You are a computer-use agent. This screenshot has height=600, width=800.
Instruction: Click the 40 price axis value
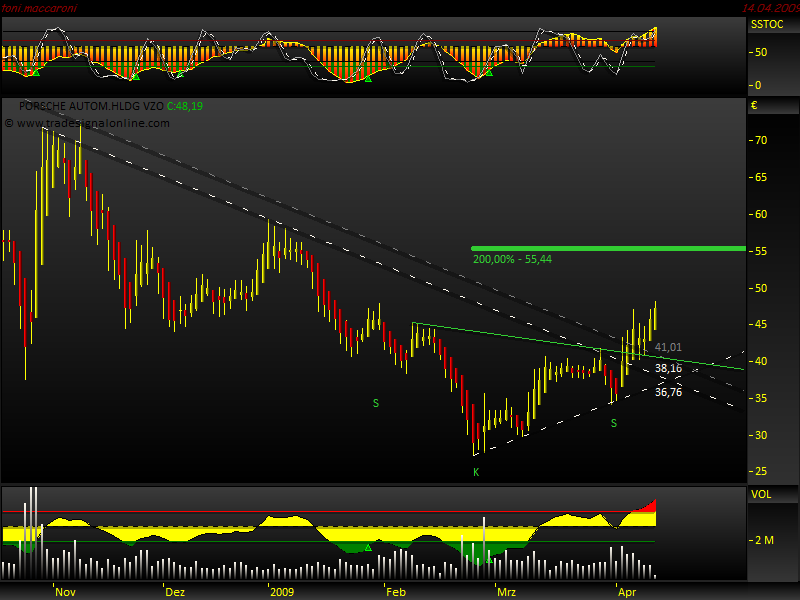(761, 361)
